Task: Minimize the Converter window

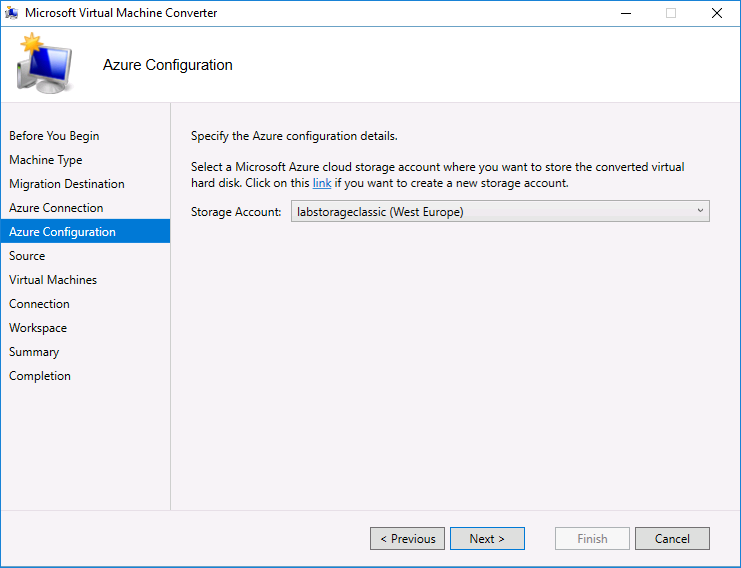Action: coord(626,13)
